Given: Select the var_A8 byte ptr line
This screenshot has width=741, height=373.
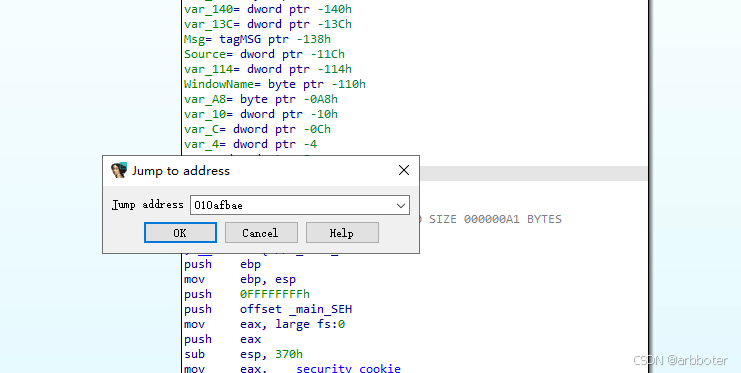Looking at the screenshot, I should [261, 99].
